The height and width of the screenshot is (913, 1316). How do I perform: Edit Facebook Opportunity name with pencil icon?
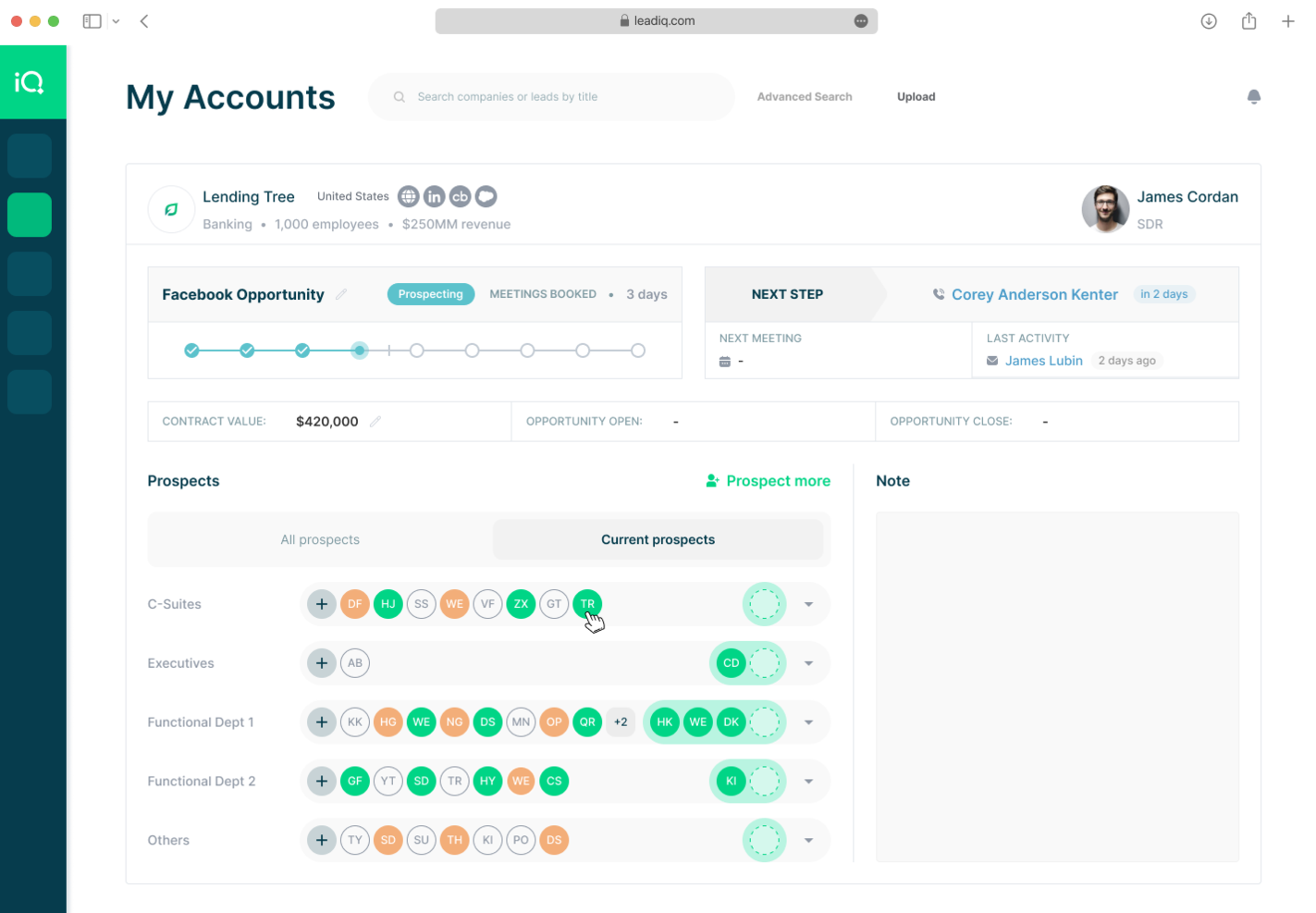coord(341,294)
